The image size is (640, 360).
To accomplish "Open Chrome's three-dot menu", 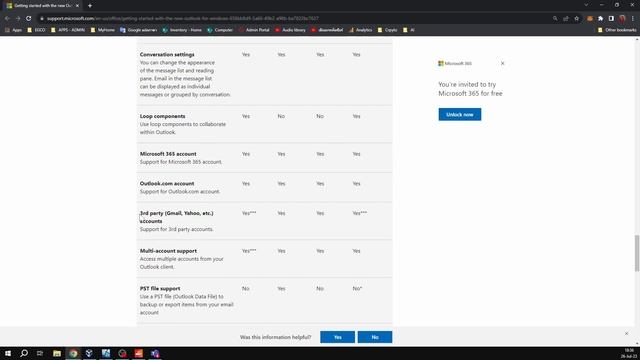I will click(633, 18).
